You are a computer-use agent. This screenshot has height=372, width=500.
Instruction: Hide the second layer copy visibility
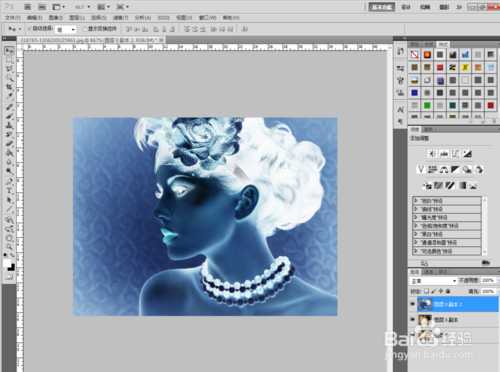pos(413,320)
